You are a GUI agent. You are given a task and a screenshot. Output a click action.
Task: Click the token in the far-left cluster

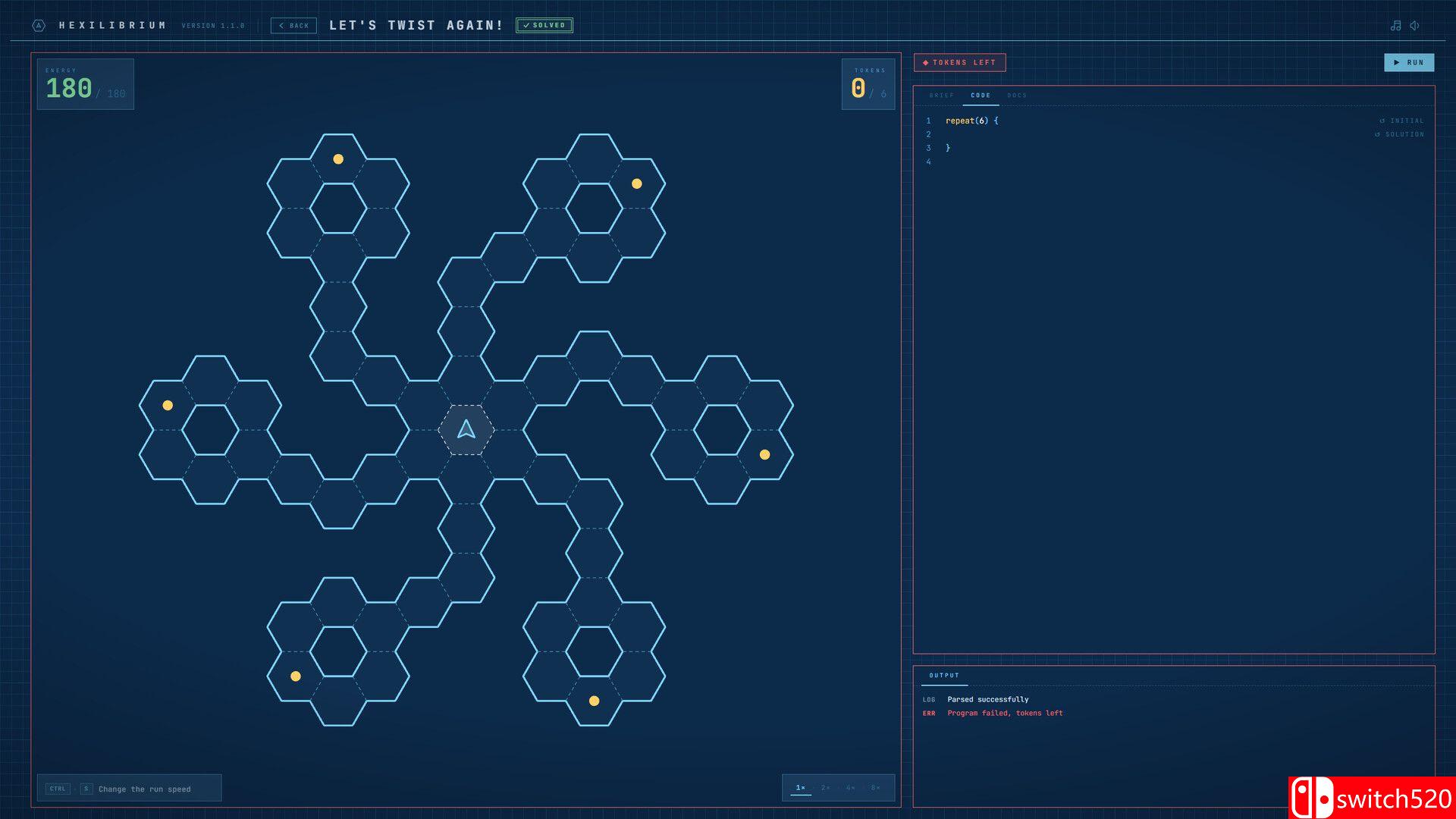pyautogui.click(x=168, y=406)
